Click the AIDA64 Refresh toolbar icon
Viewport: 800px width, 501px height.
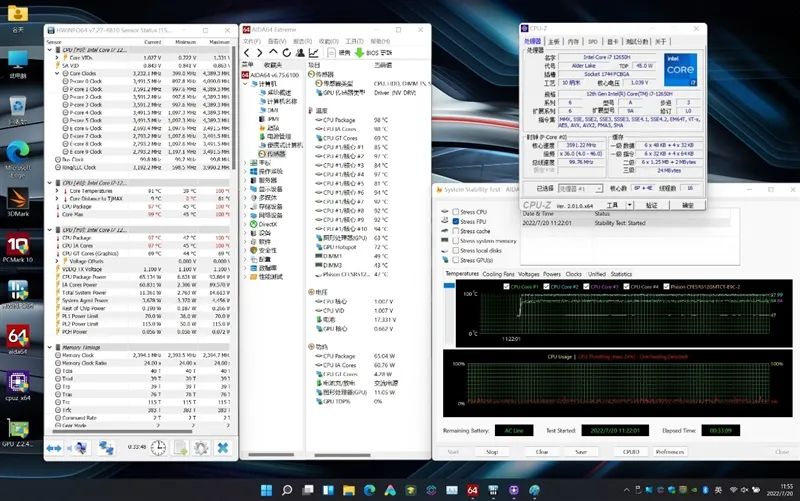(285, 52)
